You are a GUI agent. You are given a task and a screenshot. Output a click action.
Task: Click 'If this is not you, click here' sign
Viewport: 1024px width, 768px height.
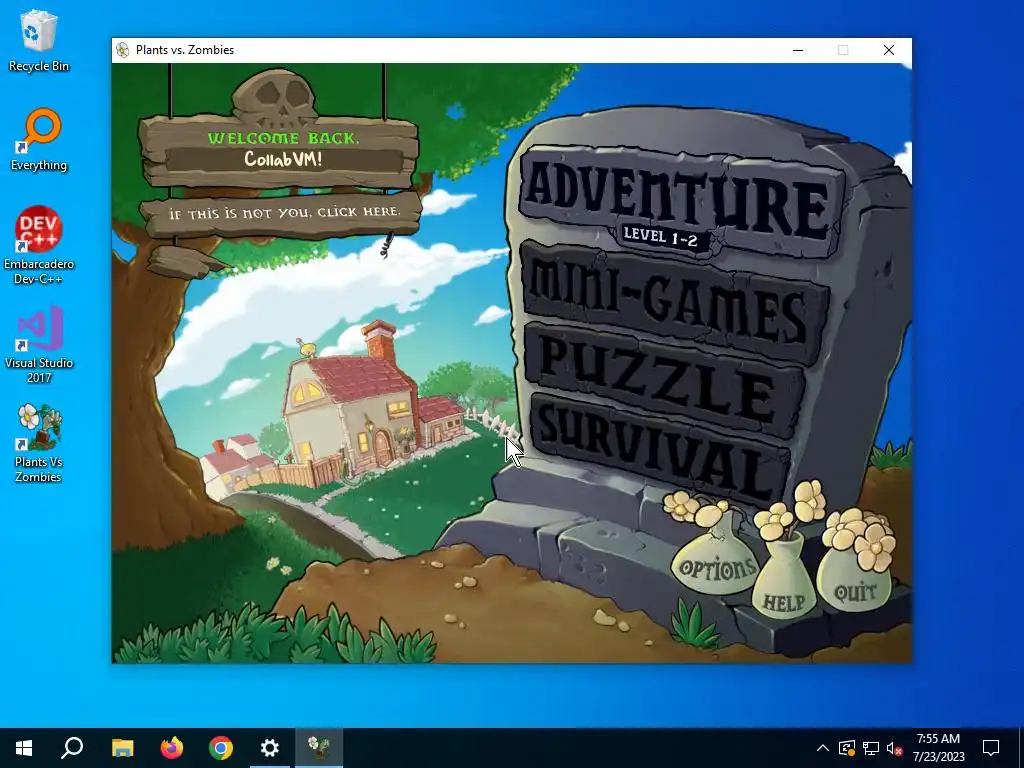(x=282, y=213)
